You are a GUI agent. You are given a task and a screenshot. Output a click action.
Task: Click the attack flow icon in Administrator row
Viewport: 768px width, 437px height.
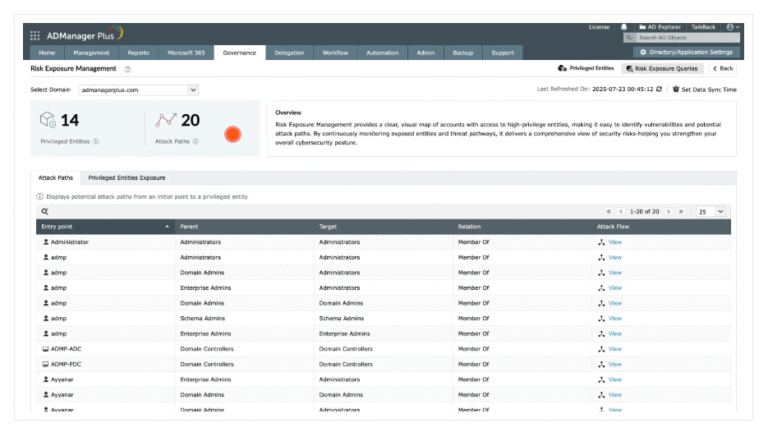[601, 242]
